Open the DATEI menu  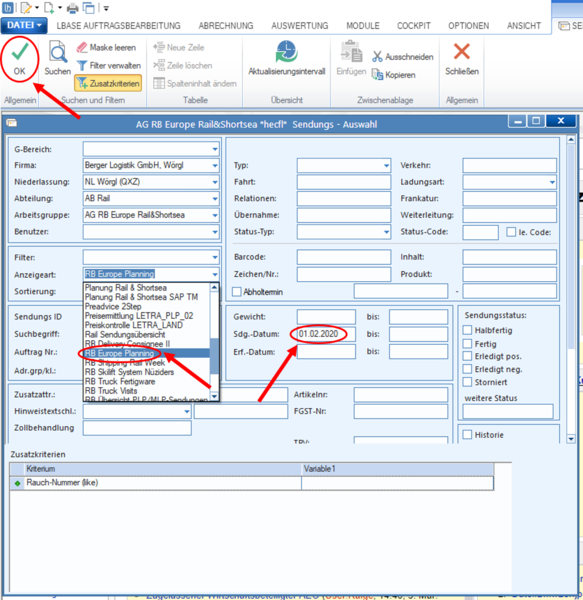click(x=24, y=25)
